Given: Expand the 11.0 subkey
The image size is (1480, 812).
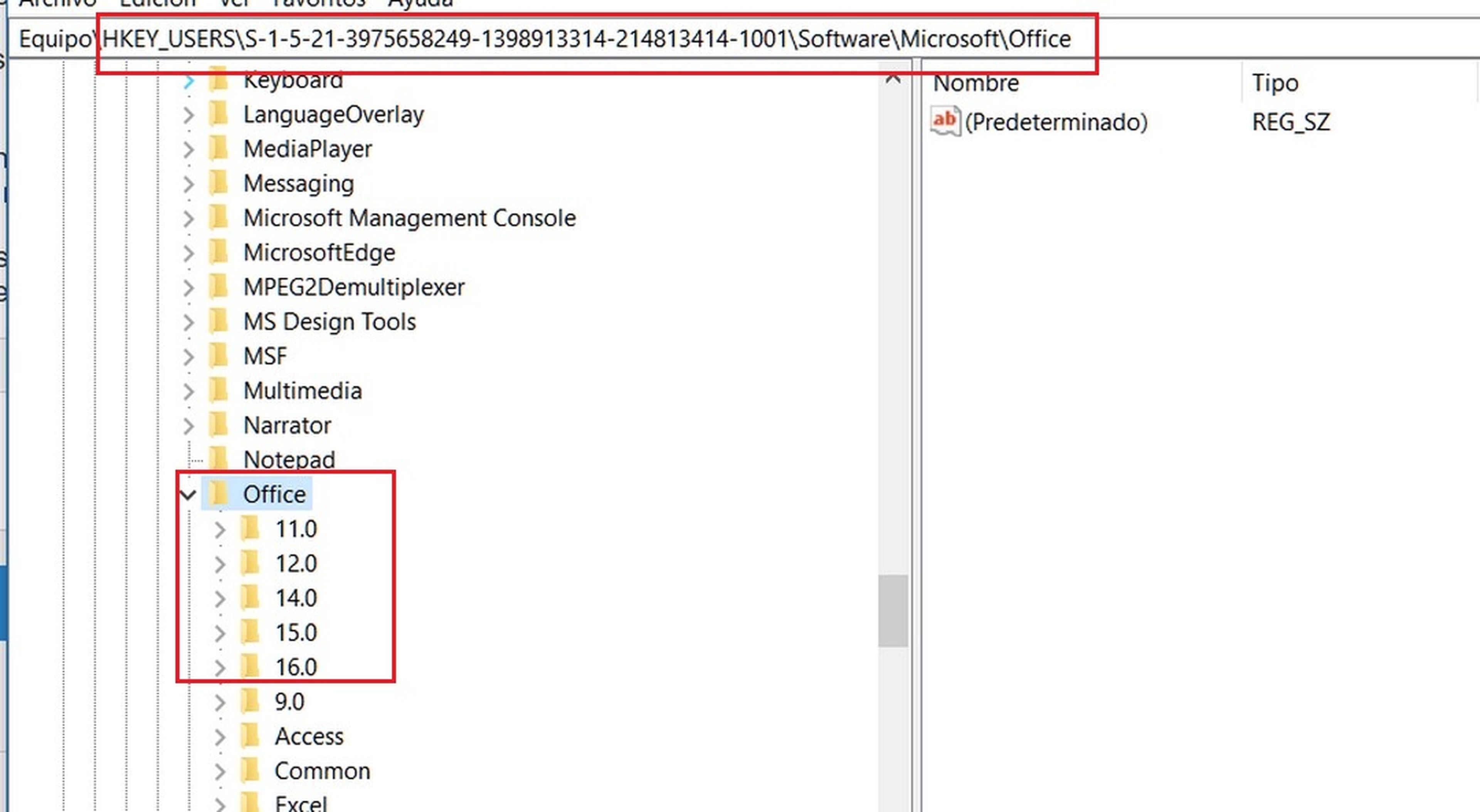Looking at the screenshot, I should (220, 530).
